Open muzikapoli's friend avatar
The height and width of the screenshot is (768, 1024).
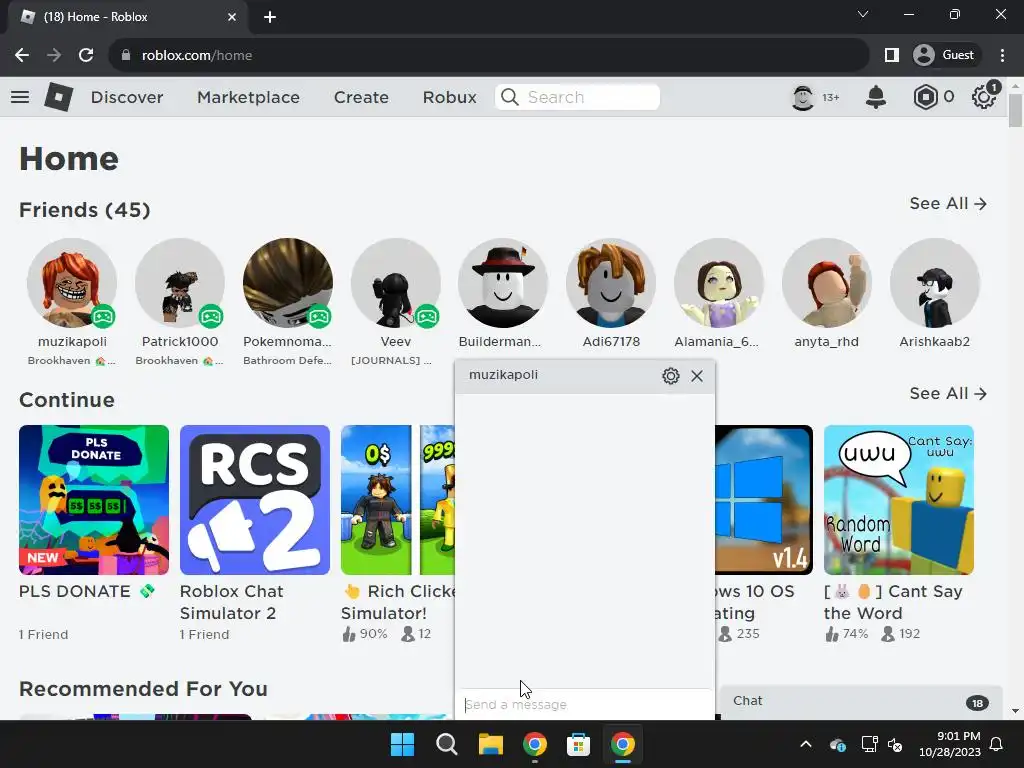coord(72,283)
